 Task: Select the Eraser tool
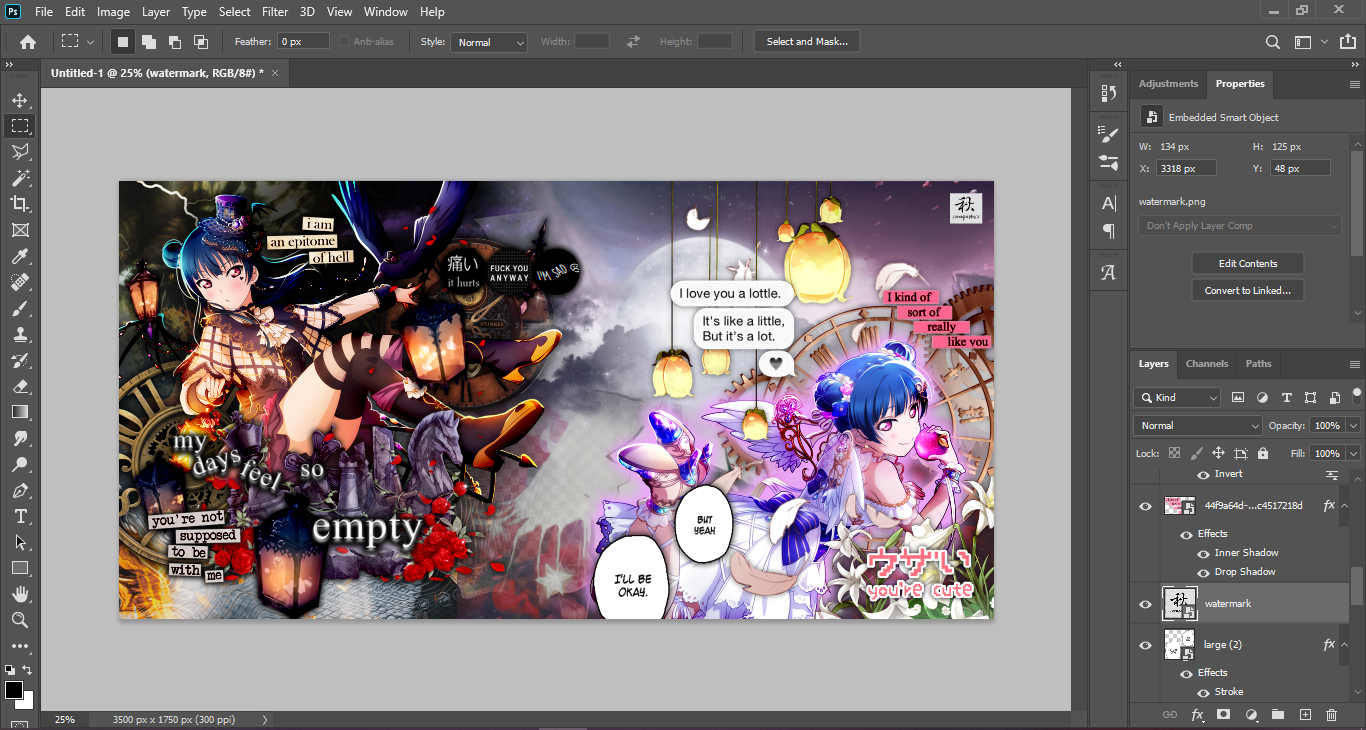tap(19, 386)
